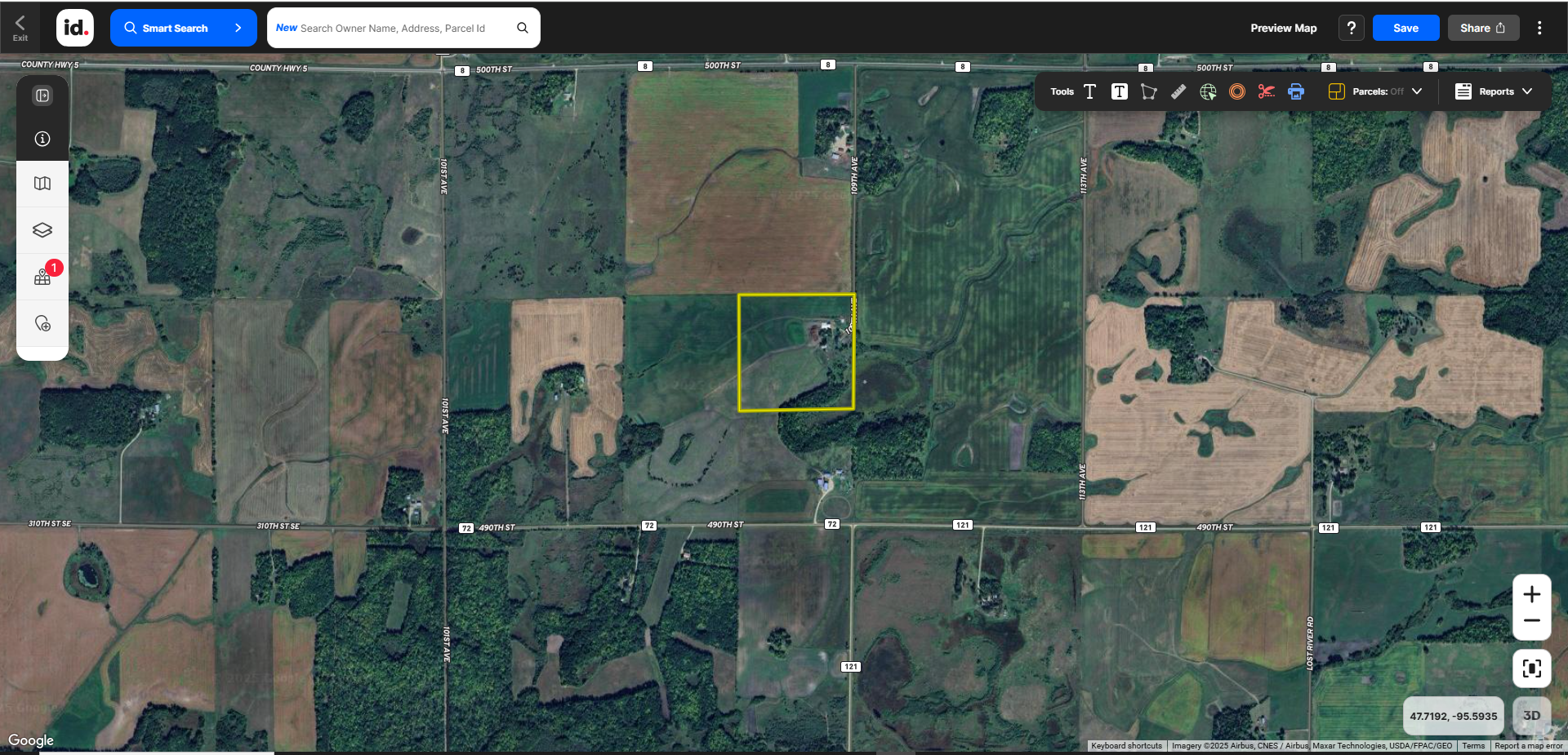This screenshot has width=1568, height=755.
Task: Click the Tools label in toolbar
Action: coord(1062,91)
